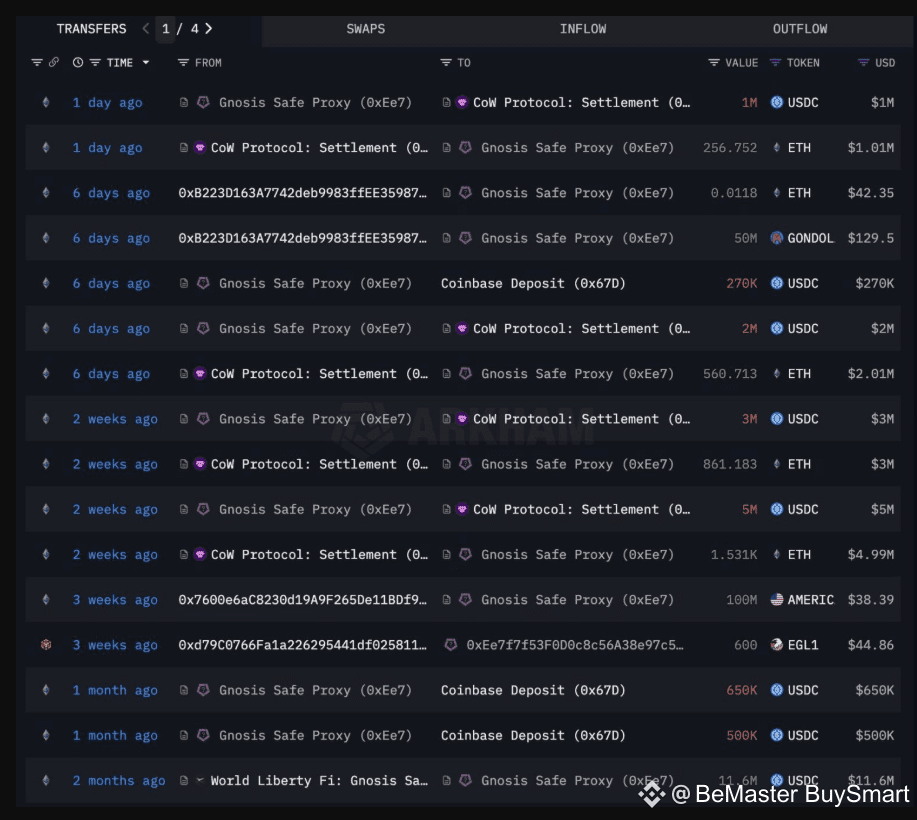Viewport: 917px width, 820px height.
Task: Click CoW Protocol icon in $5M USDC row
Action: [462, 509]
